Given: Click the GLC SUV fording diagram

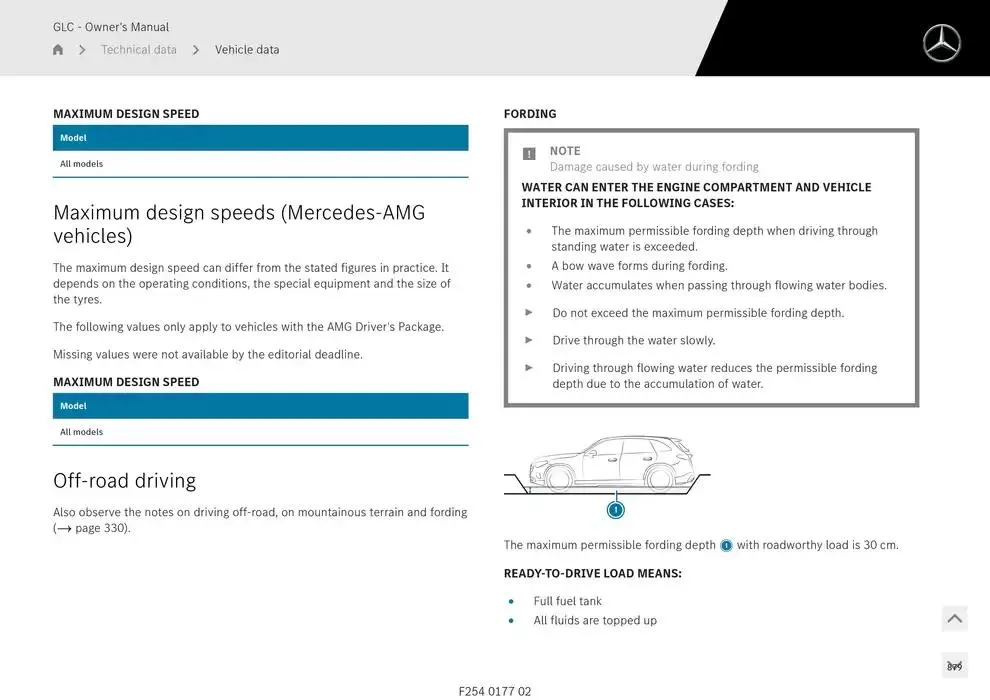Looking at the screenshot, I should click(608, 466).
